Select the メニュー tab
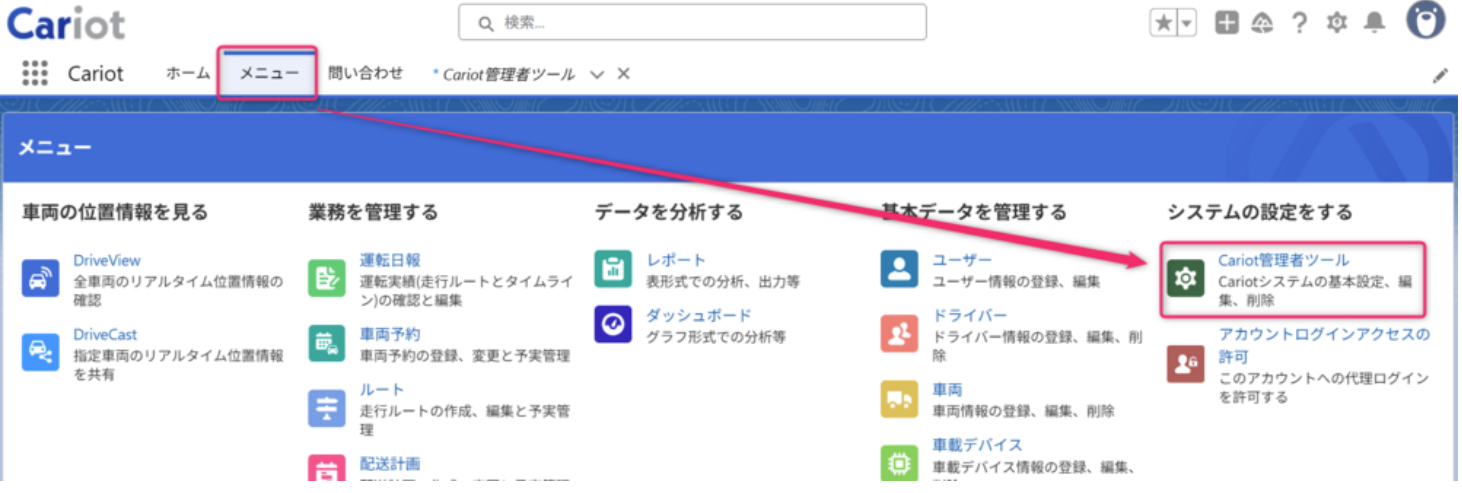1462x493 pixels. 268,73
